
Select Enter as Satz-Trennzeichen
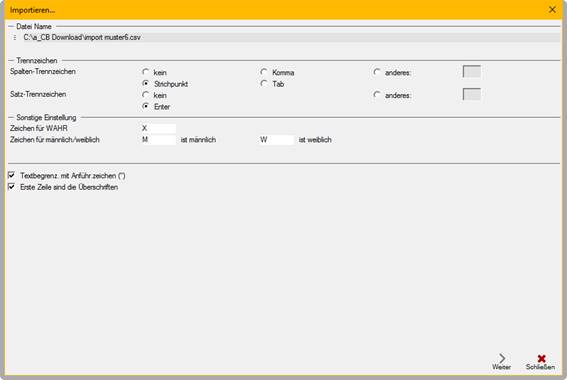[146, 106]
